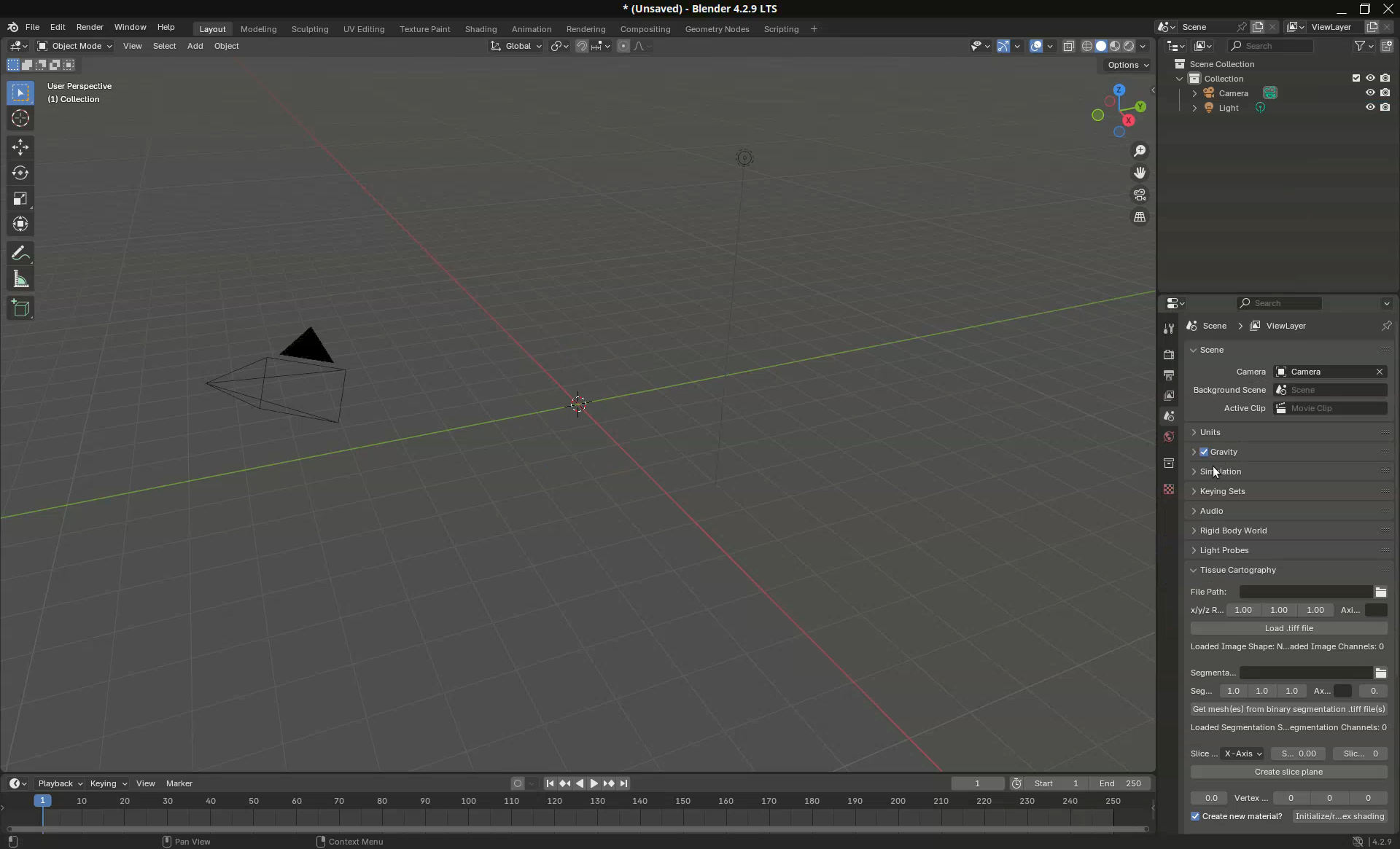
Task: Switch to the Shading workspace tab
Action: [481, 29]
